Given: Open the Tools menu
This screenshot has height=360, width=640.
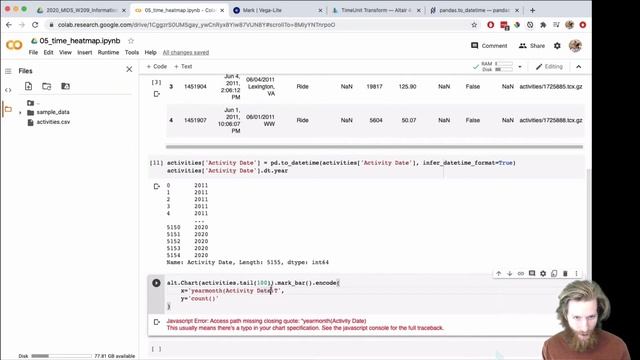Looking at the screenshot, I should 131,52.
